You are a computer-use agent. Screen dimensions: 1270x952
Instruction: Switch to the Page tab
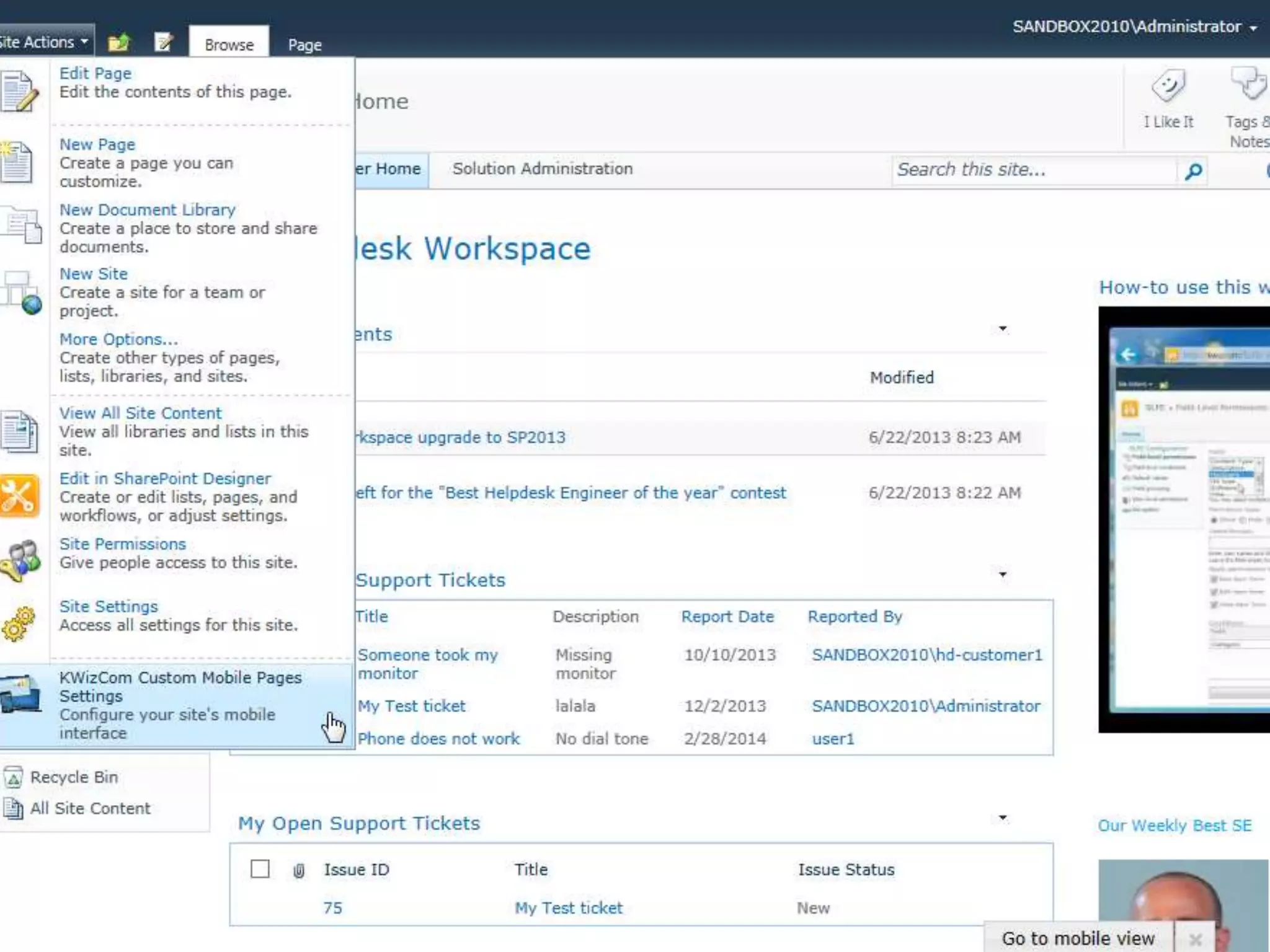tap(304, 45)
